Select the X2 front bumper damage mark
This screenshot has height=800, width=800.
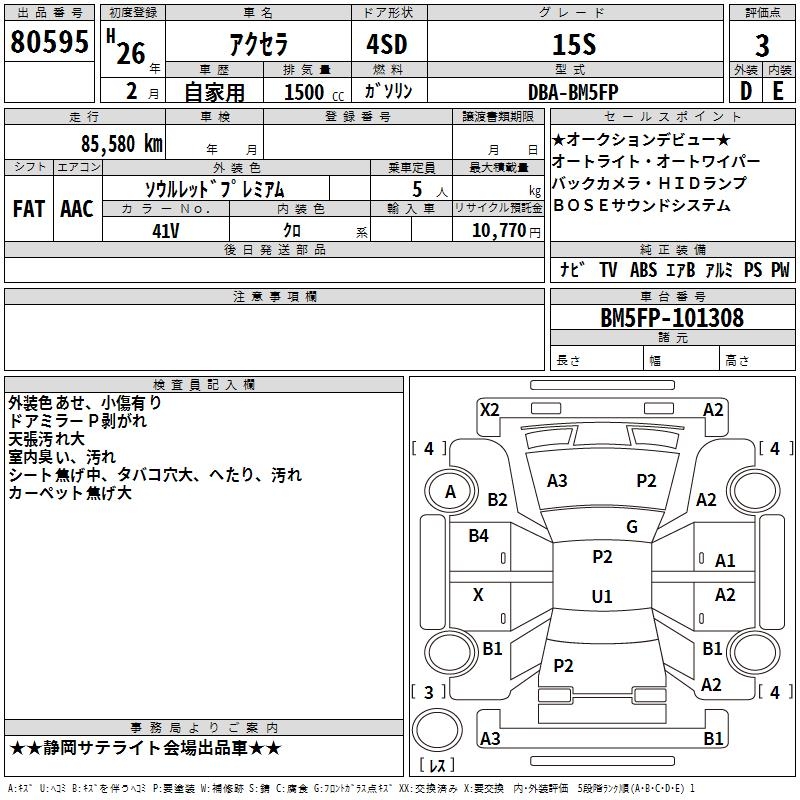[x=489, y=410]
